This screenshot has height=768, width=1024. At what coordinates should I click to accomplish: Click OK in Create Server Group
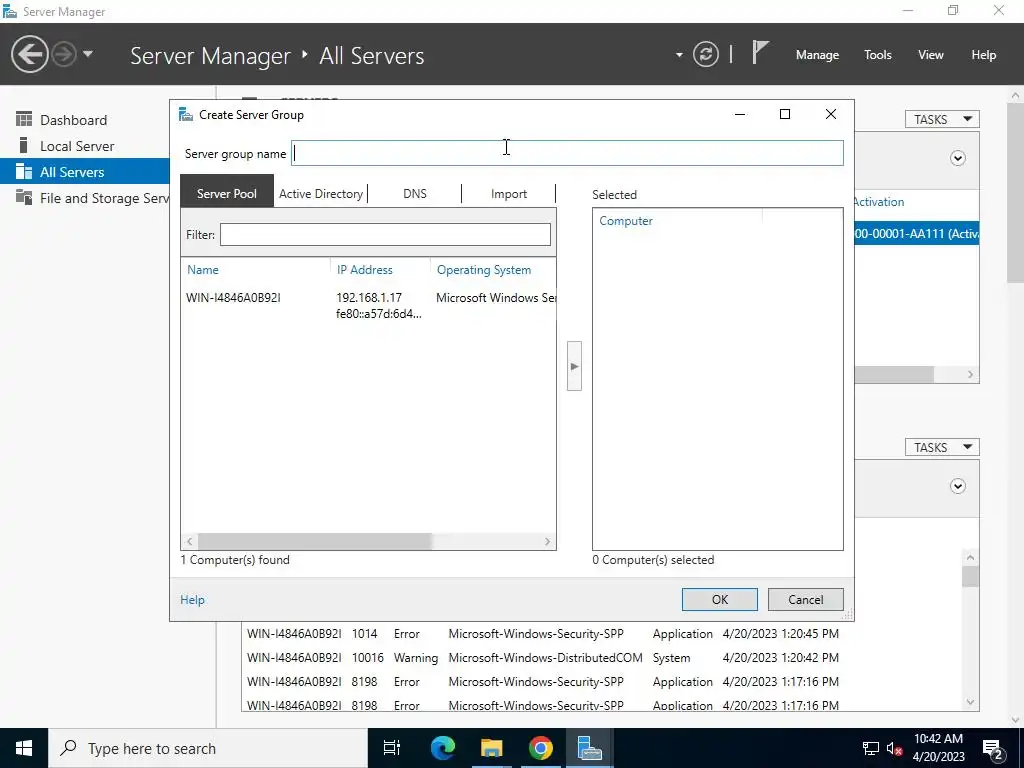(720, 600)
